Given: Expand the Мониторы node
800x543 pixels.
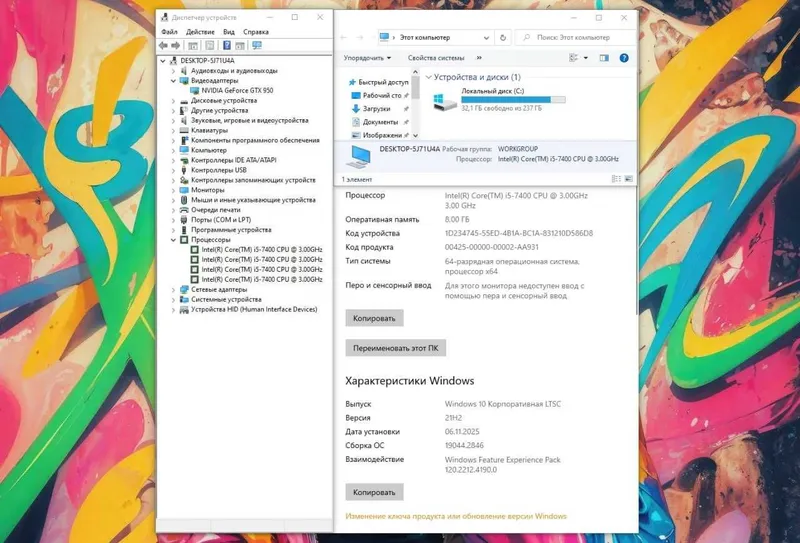Looking at the screenshot, I should pyautogui.click(x=173, y=190).
